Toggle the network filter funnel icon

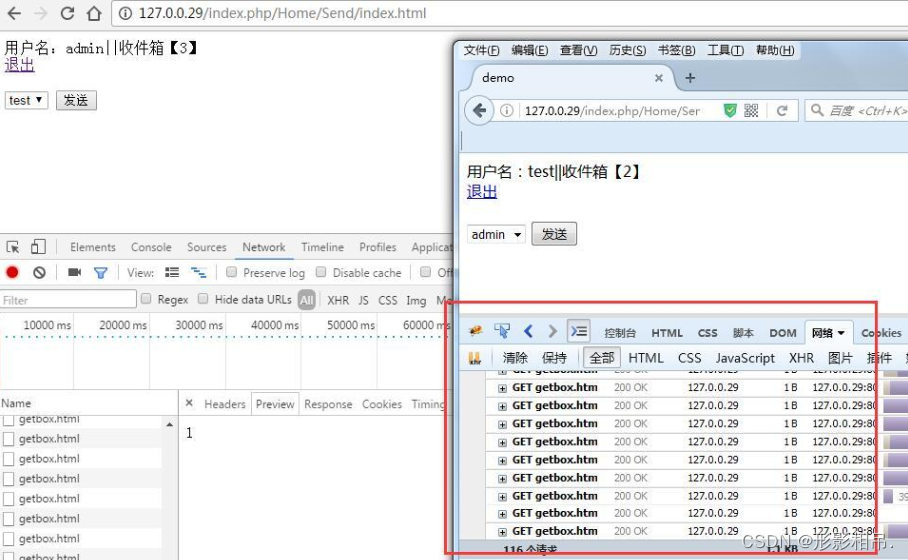(101, 272)
